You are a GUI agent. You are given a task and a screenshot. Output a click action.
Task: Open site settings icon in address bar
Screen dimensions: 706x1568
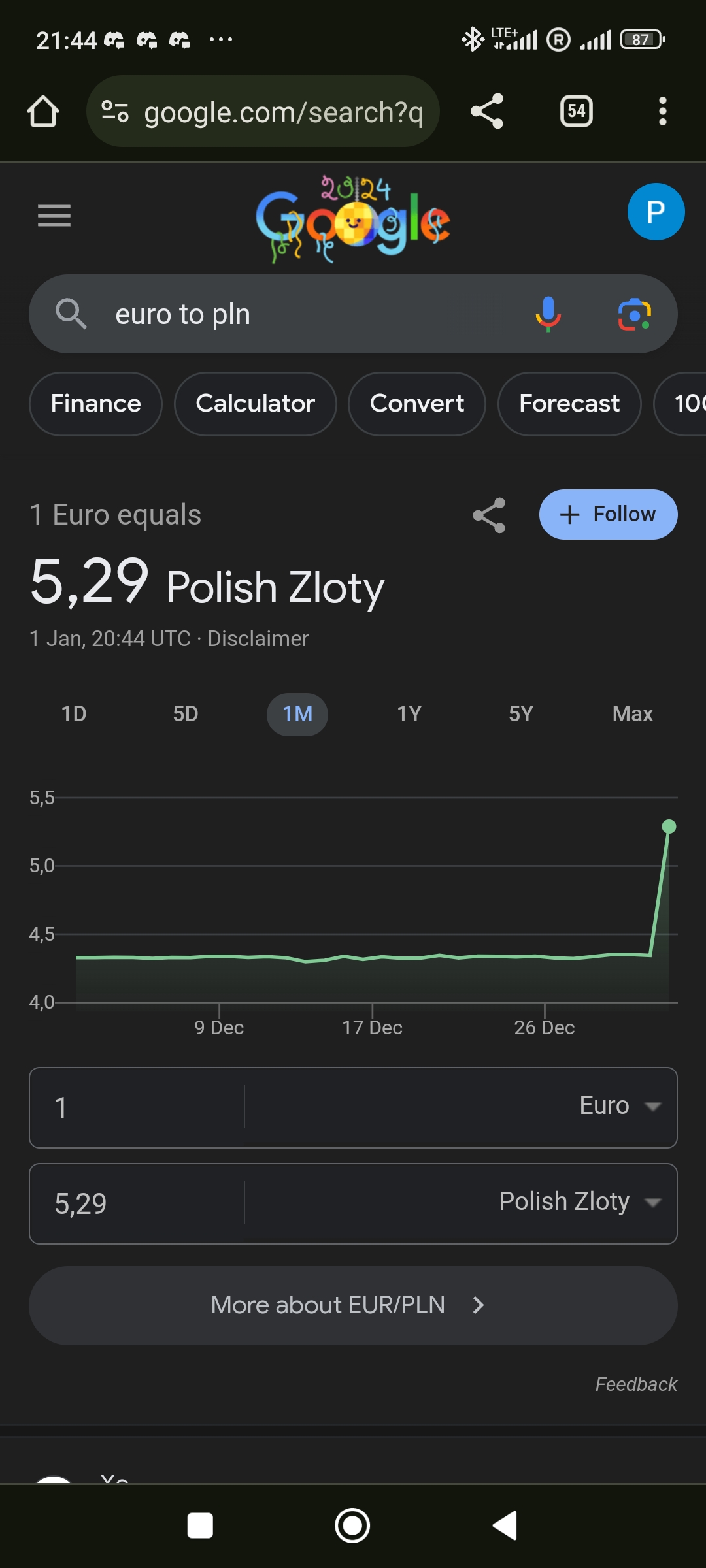pyautogui.click(x=115, y=112)
